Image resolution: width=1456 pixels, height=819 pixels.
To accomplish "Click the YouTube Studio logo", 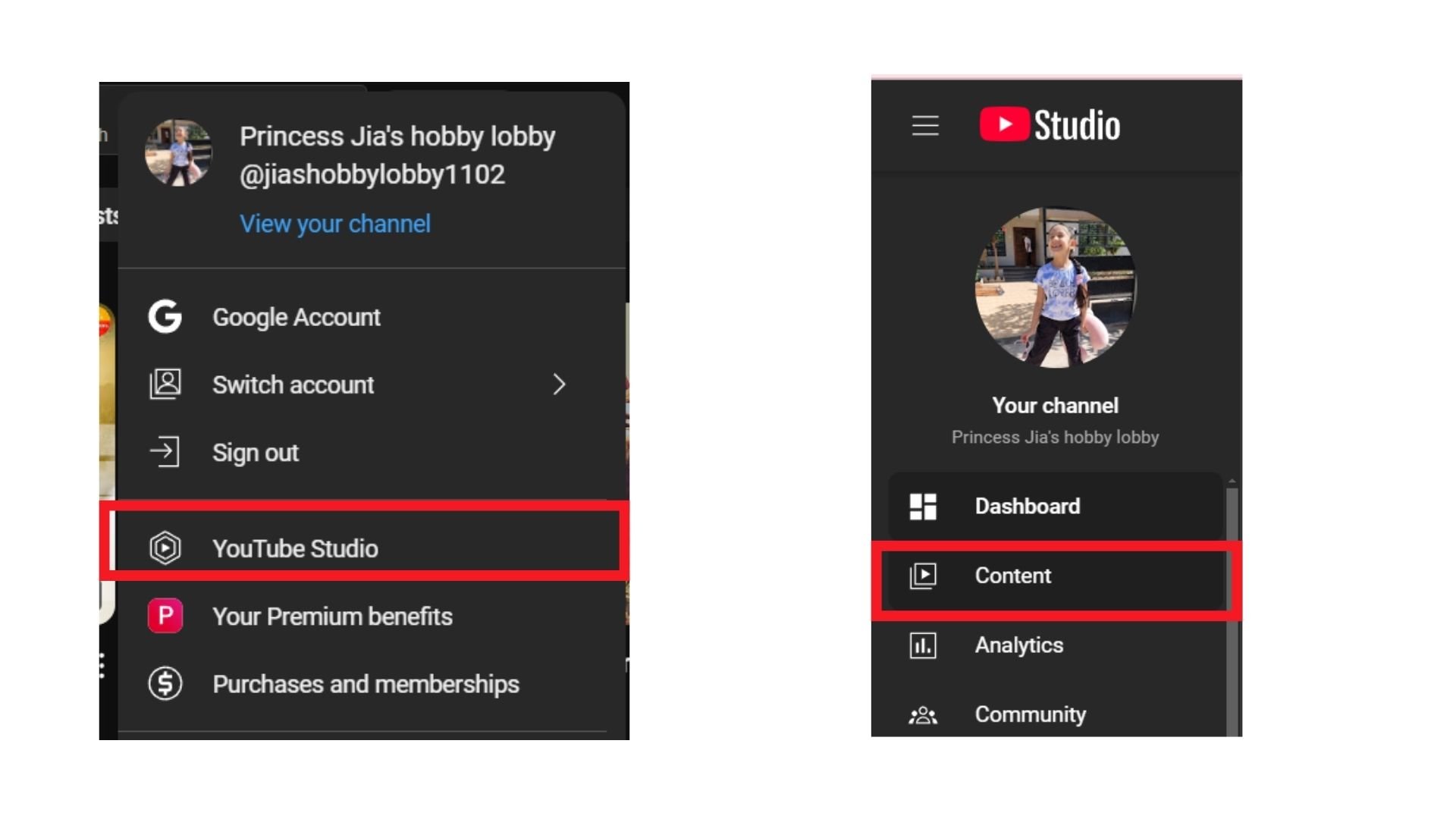I will tap(1050, 125).
